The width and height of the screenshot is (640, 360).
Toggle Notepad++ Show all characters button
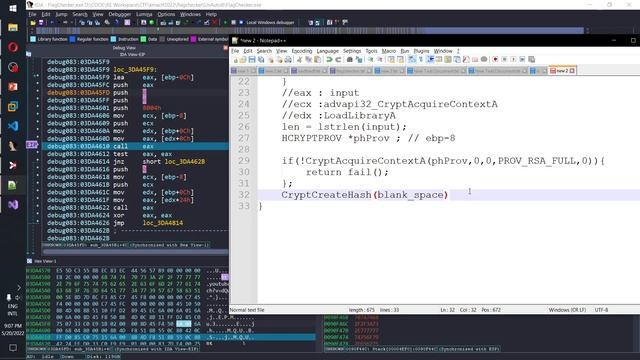[421, 60]
